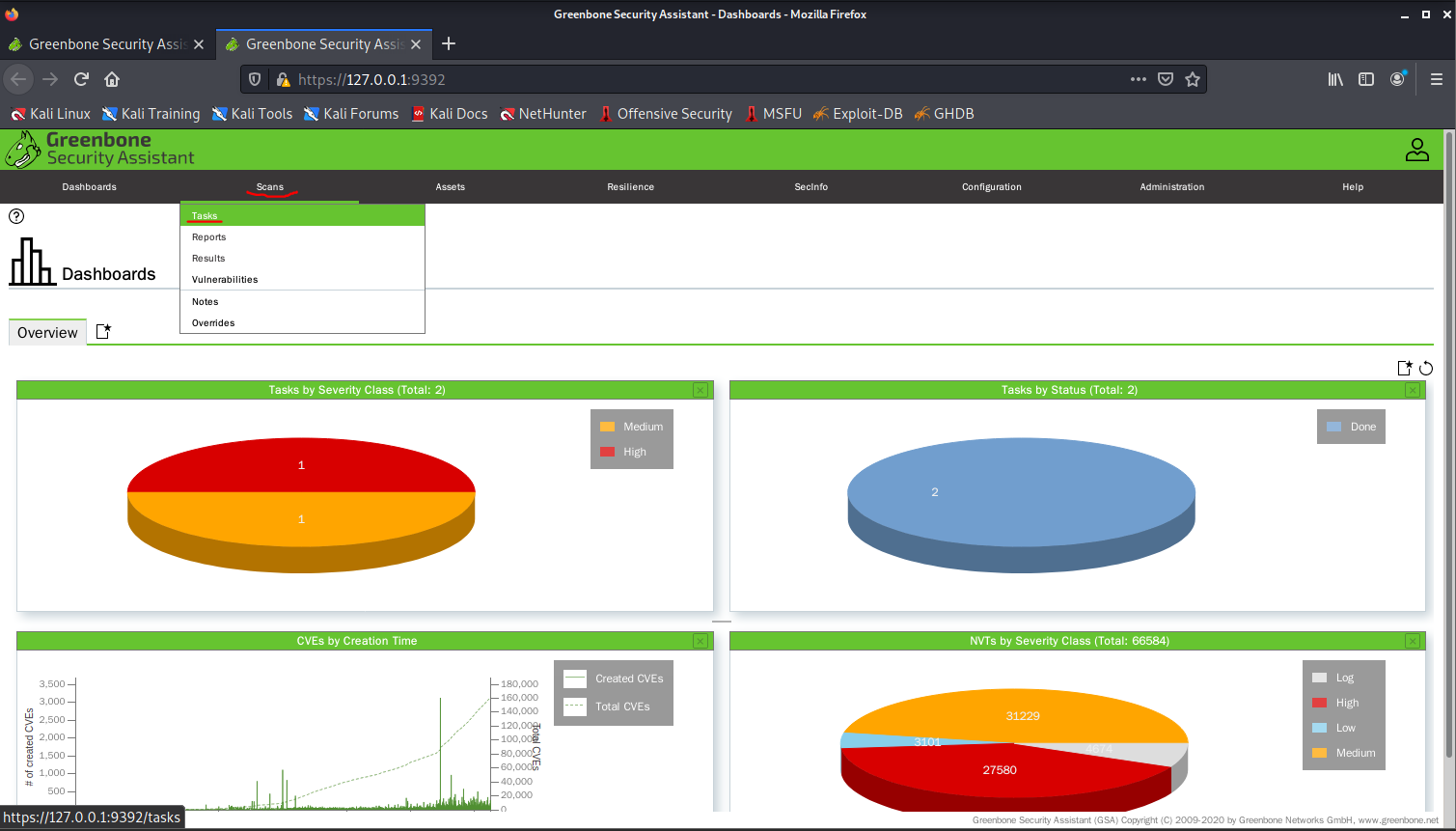
Task: Click the Dashboards bar chart icon
Action: (x=32, y=262)
